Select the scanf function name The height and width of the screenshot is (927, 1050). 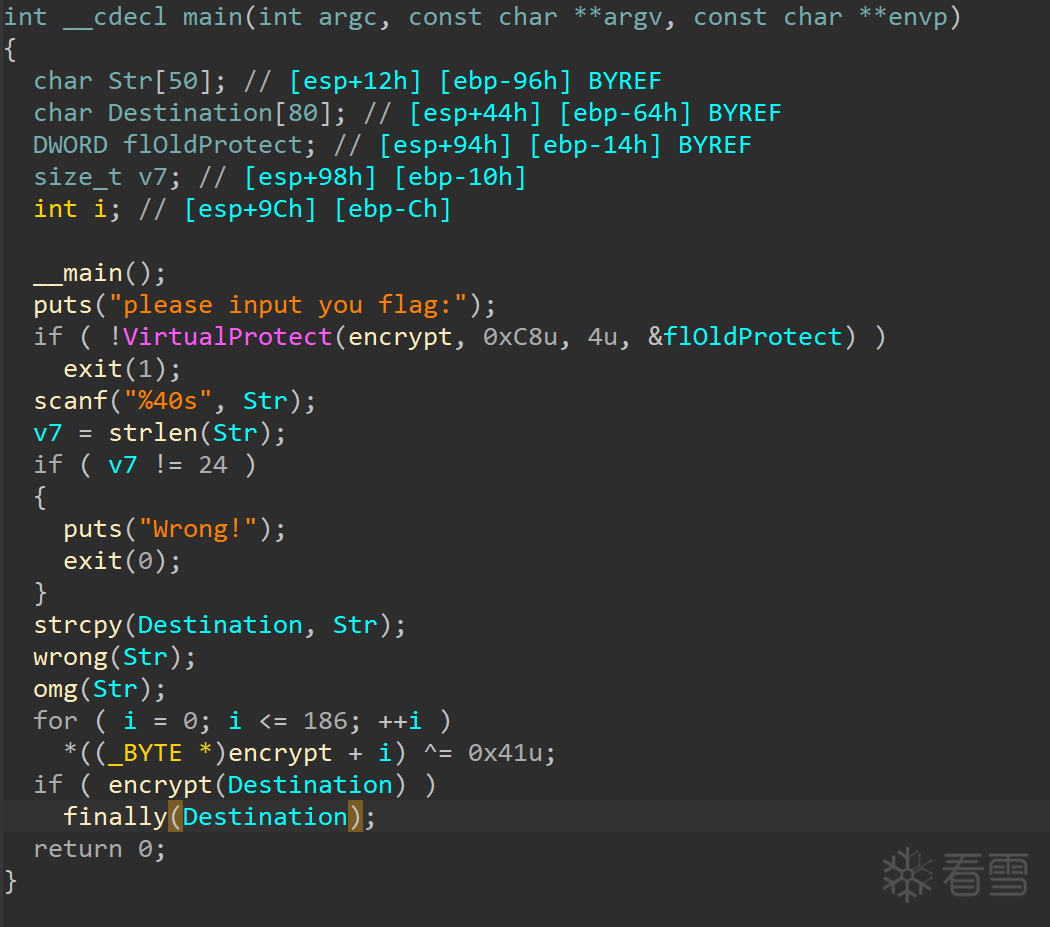click(69, 400)
